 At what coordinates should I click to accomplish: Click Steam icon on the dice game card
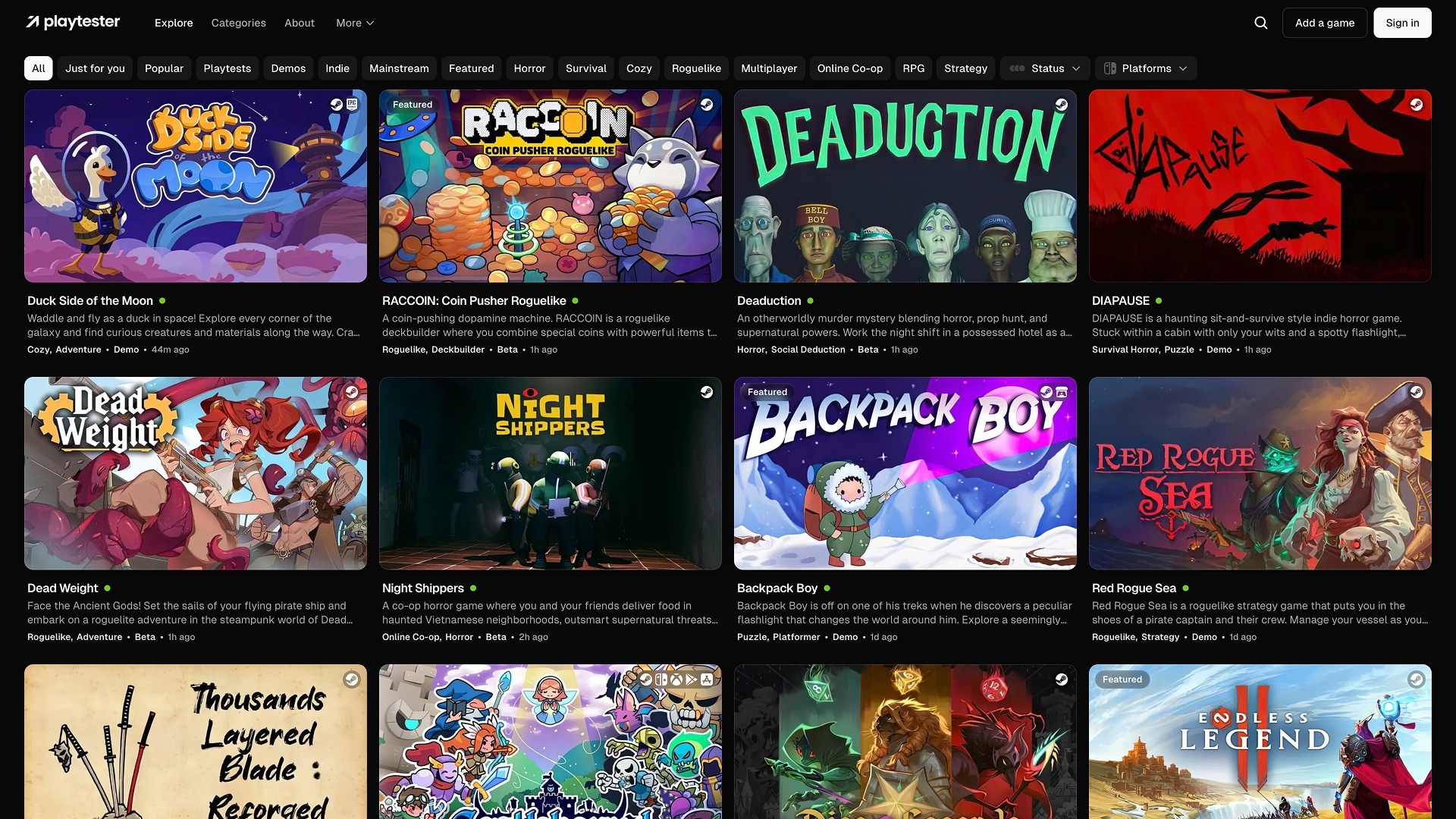point(1062,679)
